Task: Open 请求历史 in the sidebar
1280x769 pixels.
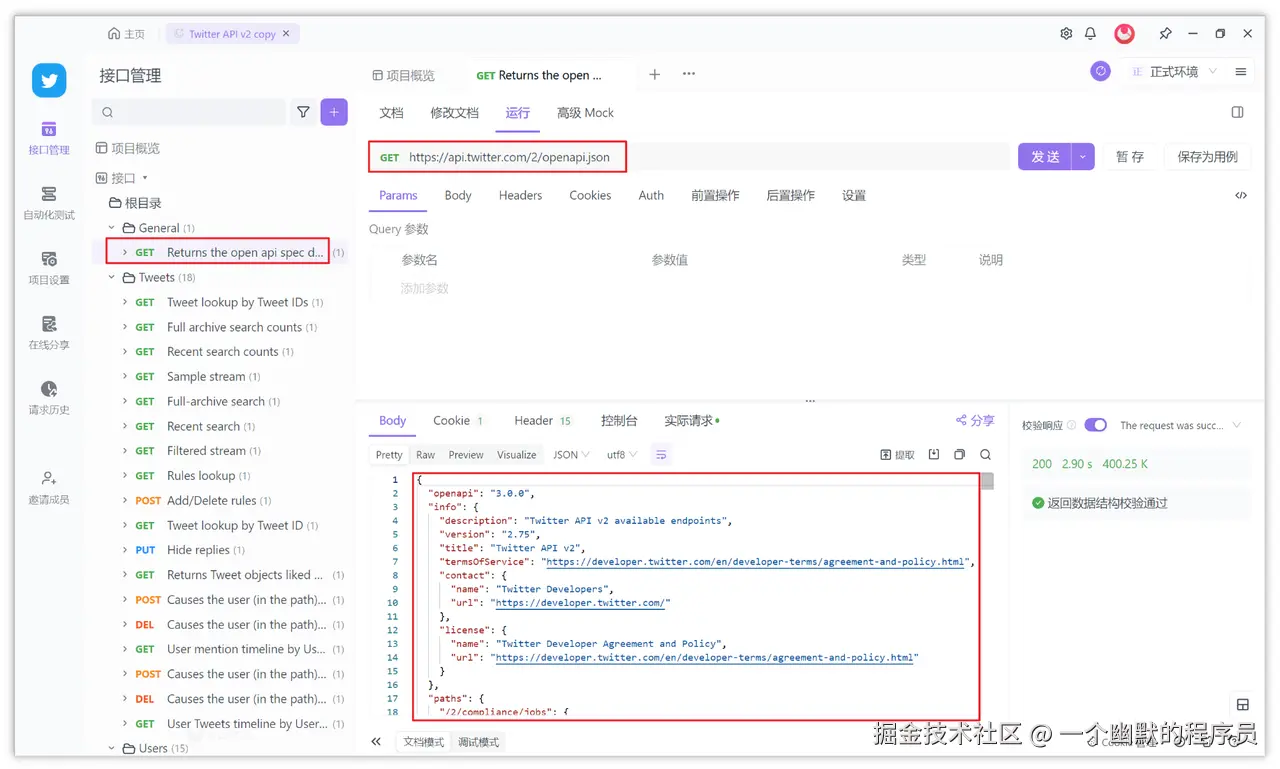Action: (49, 398)
